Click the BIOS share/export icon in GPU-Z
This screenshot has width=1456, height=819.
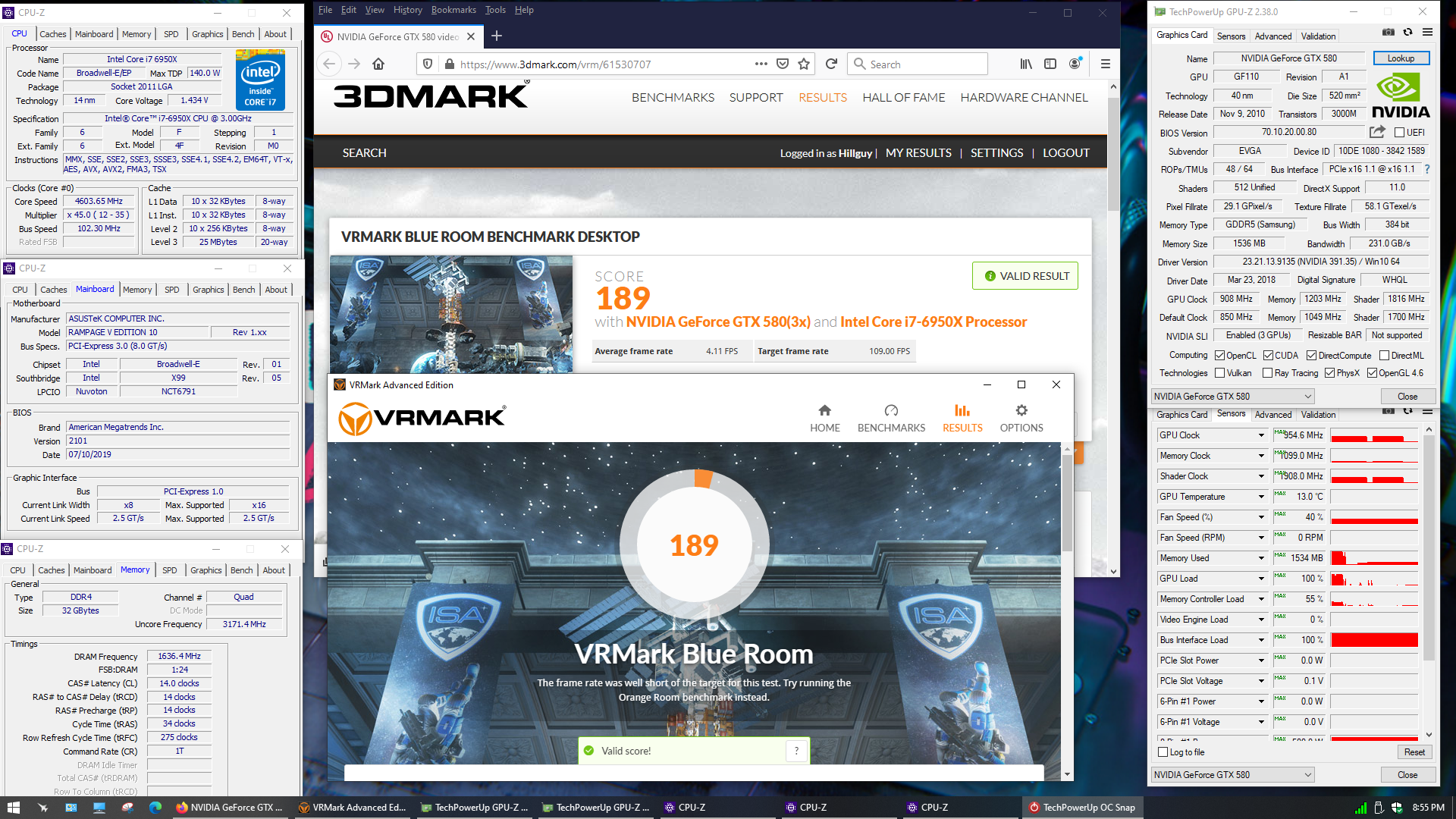1377,132
